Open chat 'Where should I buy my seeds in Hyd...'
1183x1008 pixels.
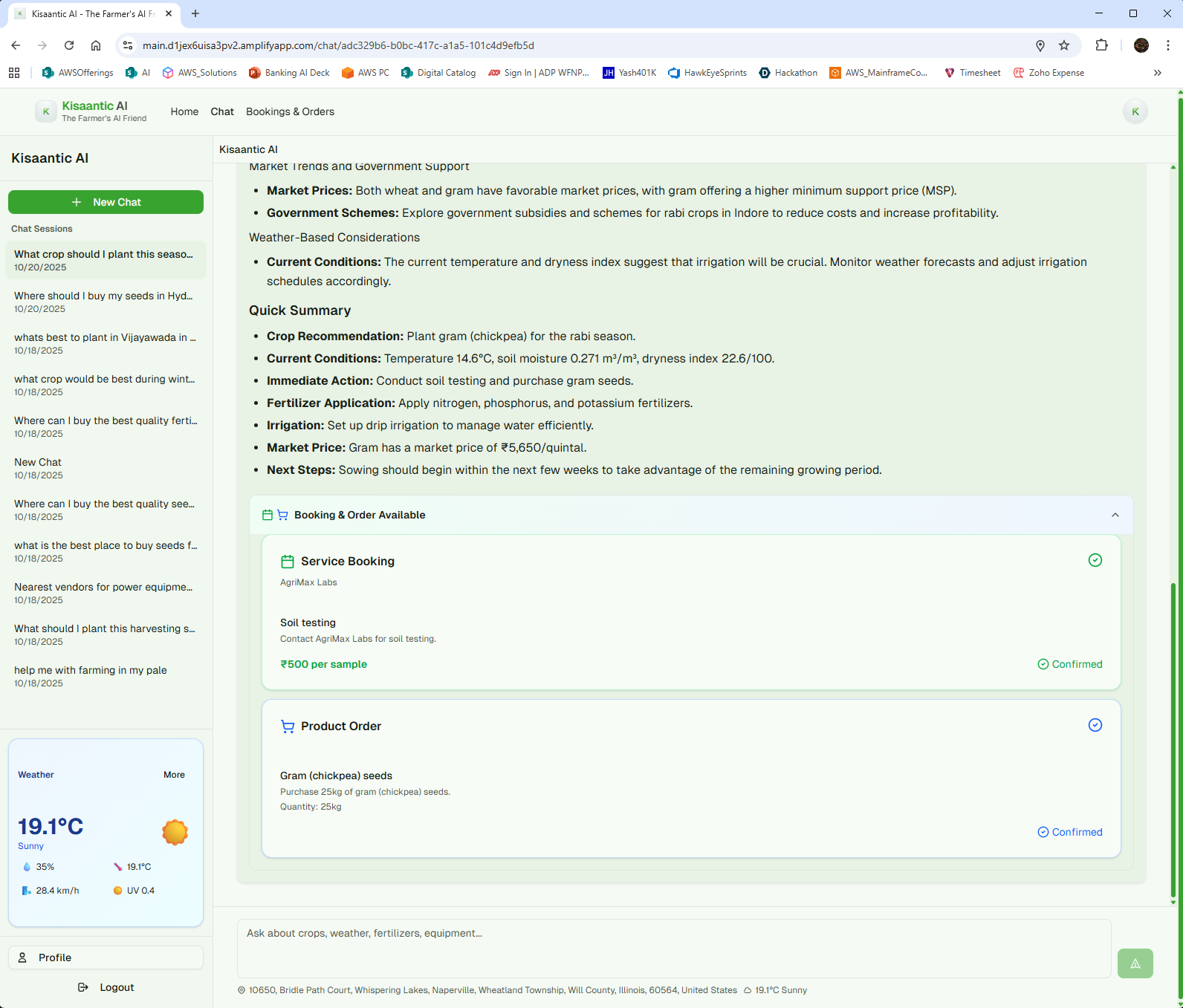coord(106,302)
